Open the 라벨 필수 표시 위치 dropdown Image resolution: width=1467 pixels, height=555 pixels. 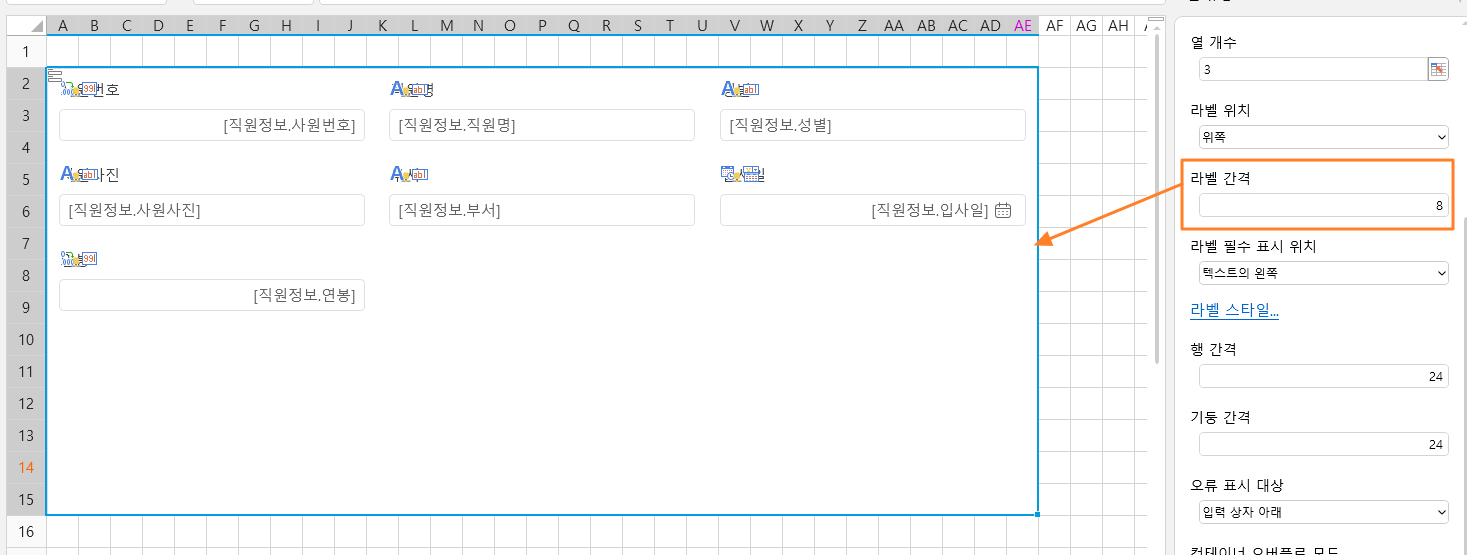1324,272
